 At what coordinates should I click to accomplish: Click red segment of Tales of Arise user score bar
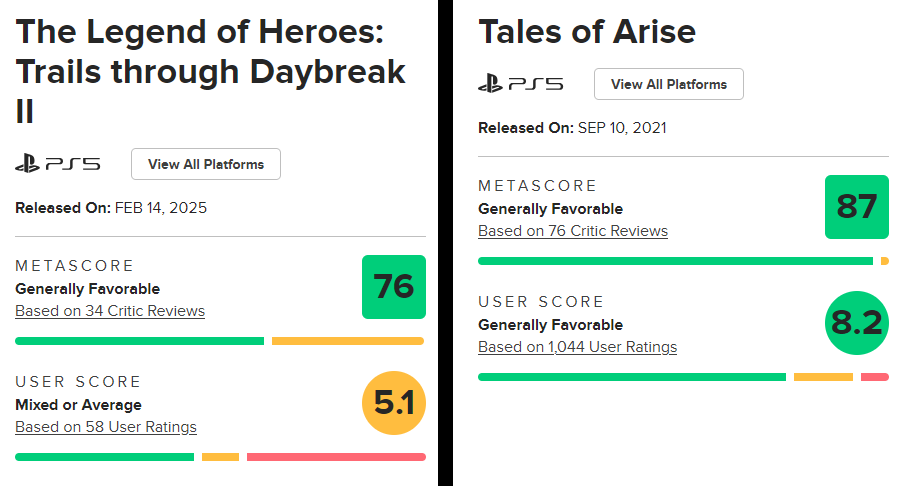coord(875,377)
